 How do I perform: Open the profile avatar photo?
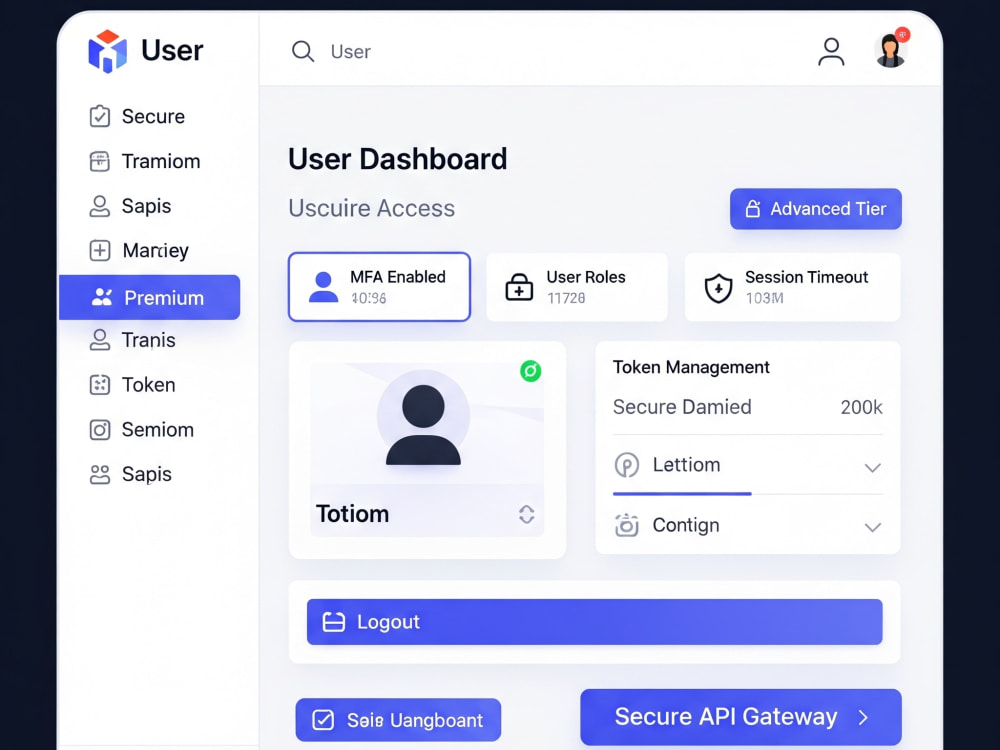(x=890, y=50)
